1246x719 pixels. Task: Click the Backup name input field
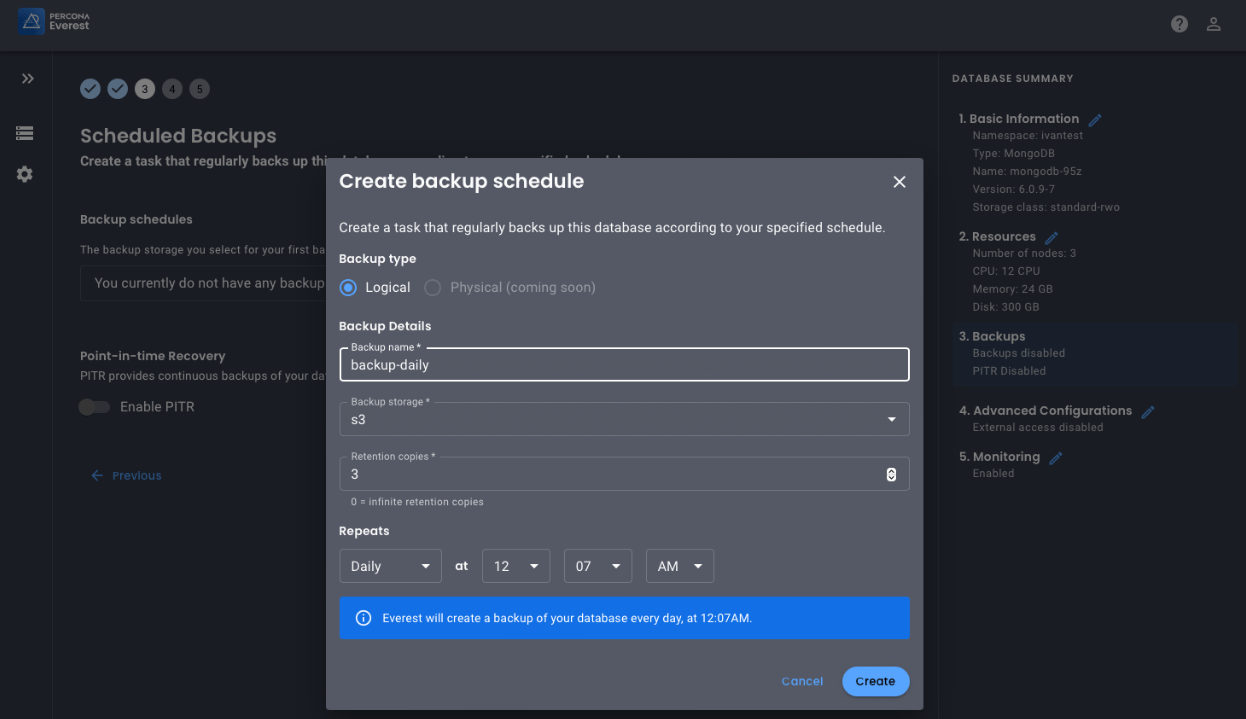point(624,364)
